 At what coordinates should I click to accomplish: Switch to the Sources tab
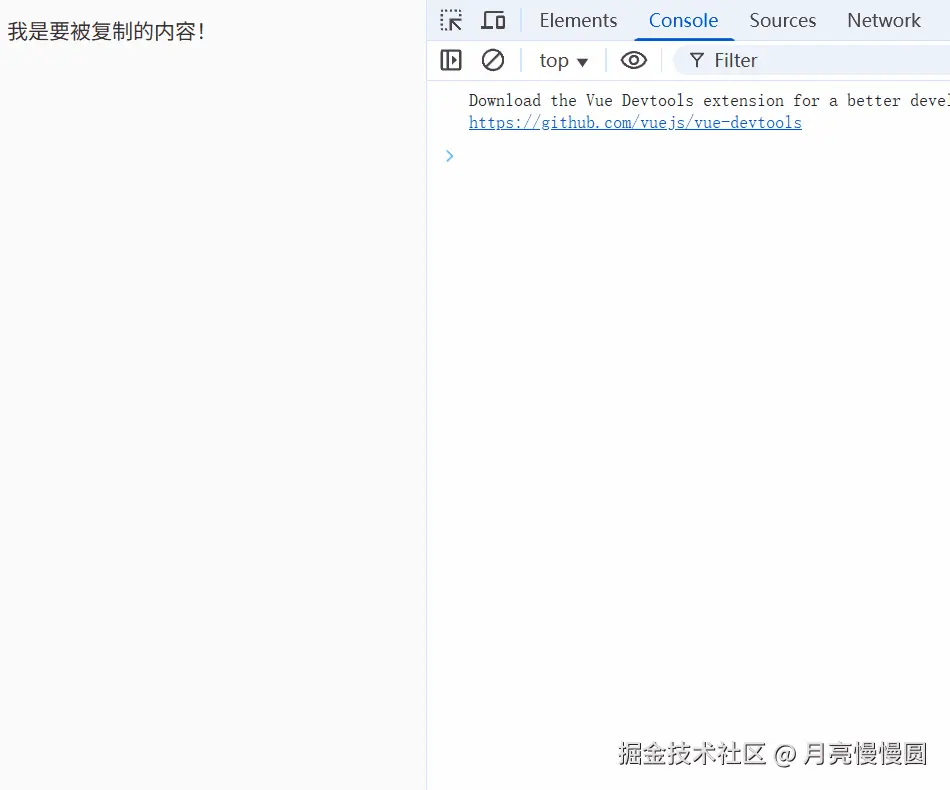[x=781, y=20]
